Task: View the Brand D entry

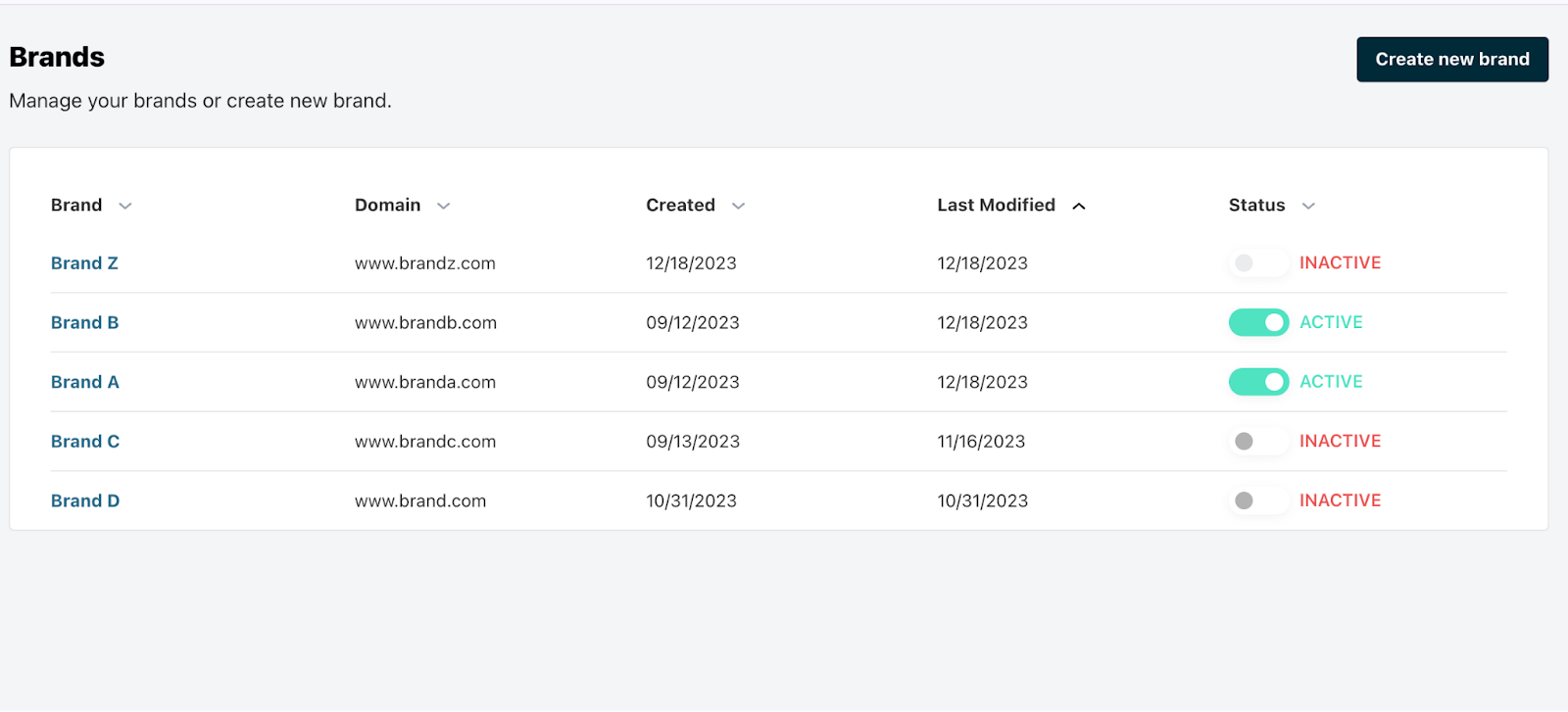Action: click(84, 500)
